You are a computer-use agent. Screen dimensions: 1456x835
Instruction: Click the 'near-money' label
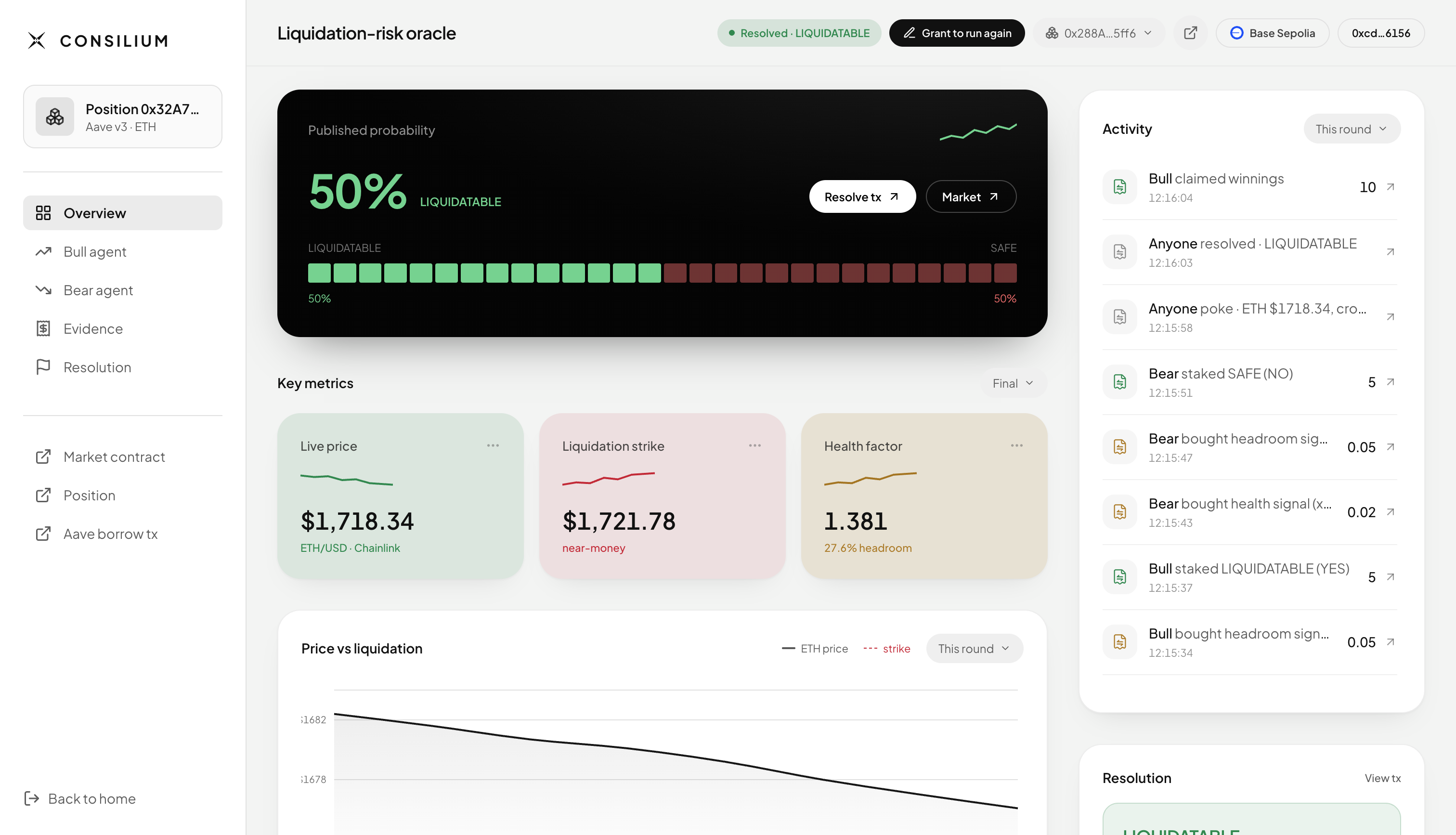pos(593,548)
